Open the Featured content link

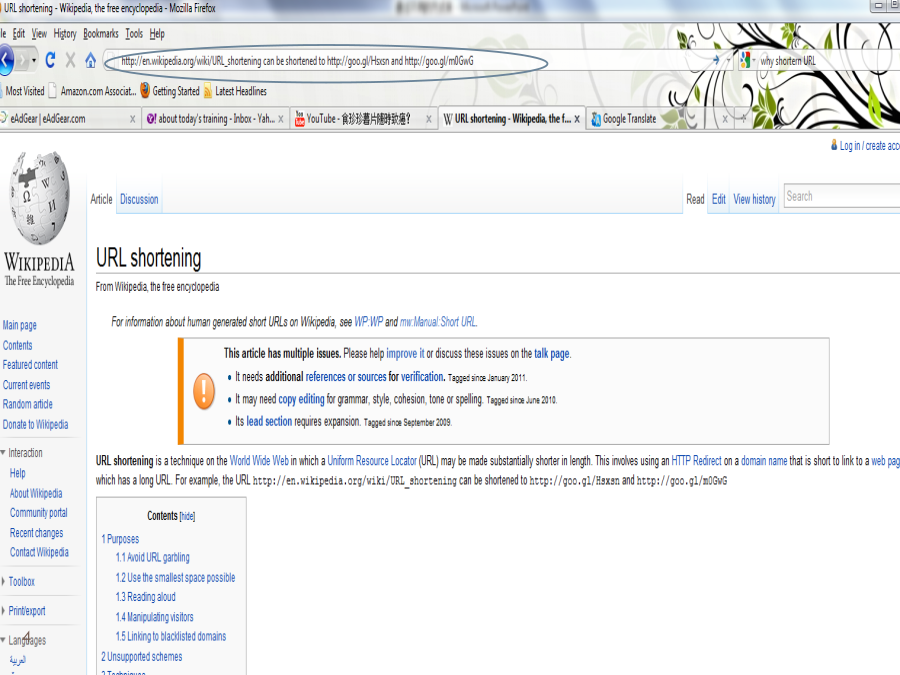[x=30, y=364]
